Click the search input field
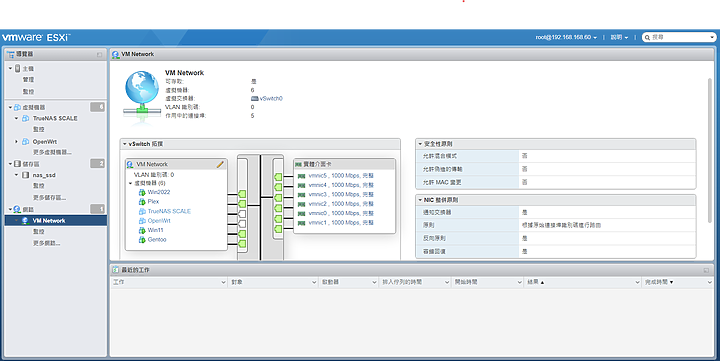Screen dimensions: 720x361 pos(679,37)
